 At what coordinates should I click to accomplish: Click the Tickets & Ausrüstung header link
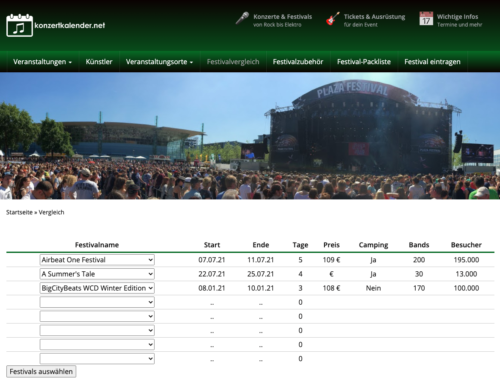(374, 17)
